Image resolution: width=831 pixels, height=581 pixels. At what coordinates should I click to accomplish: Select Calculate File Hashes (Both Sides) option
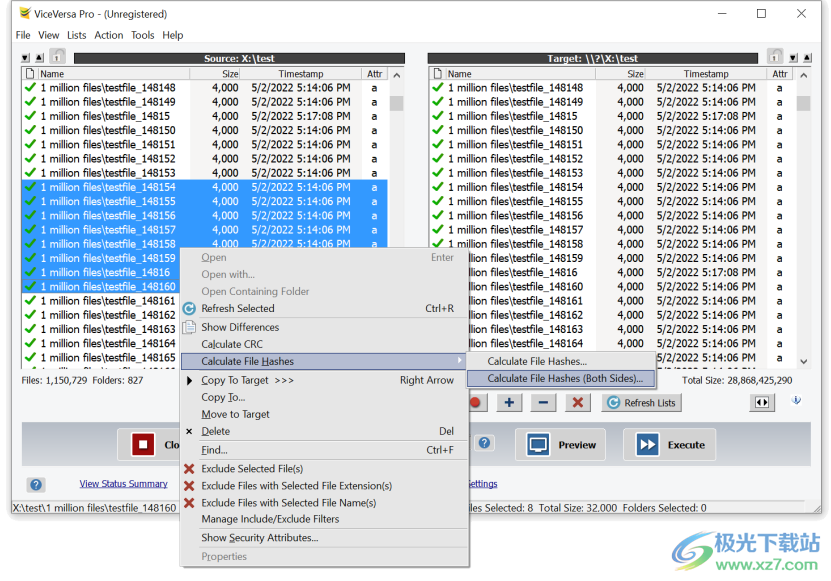[564, 379]
